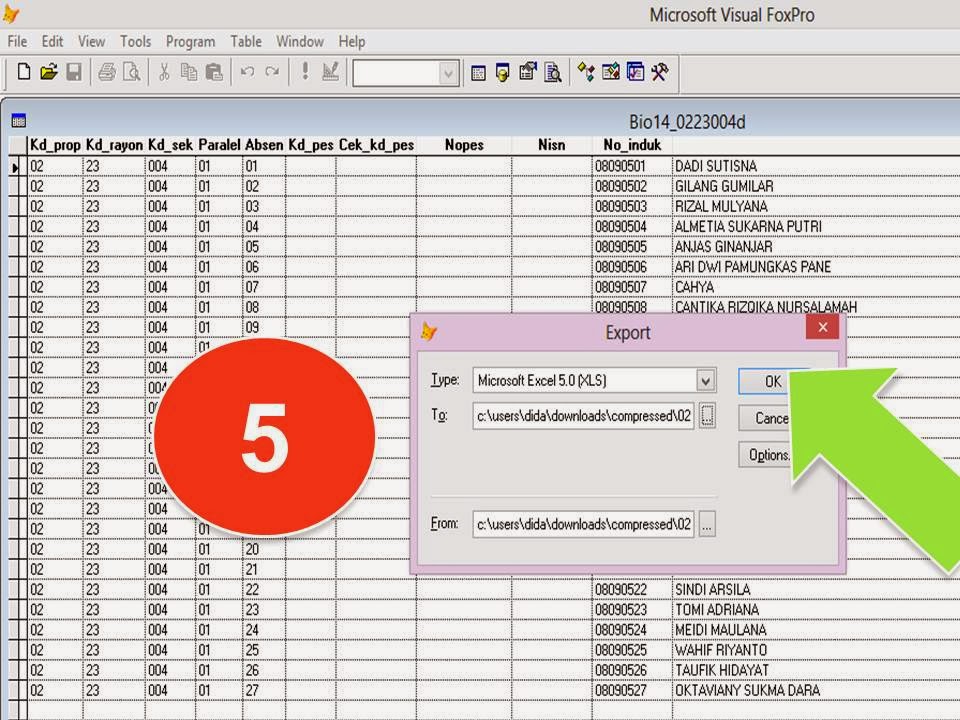This screenshot has height=720, width=960.
Task: Click OK in the Export dialog
Action: (x=773, y=381)
